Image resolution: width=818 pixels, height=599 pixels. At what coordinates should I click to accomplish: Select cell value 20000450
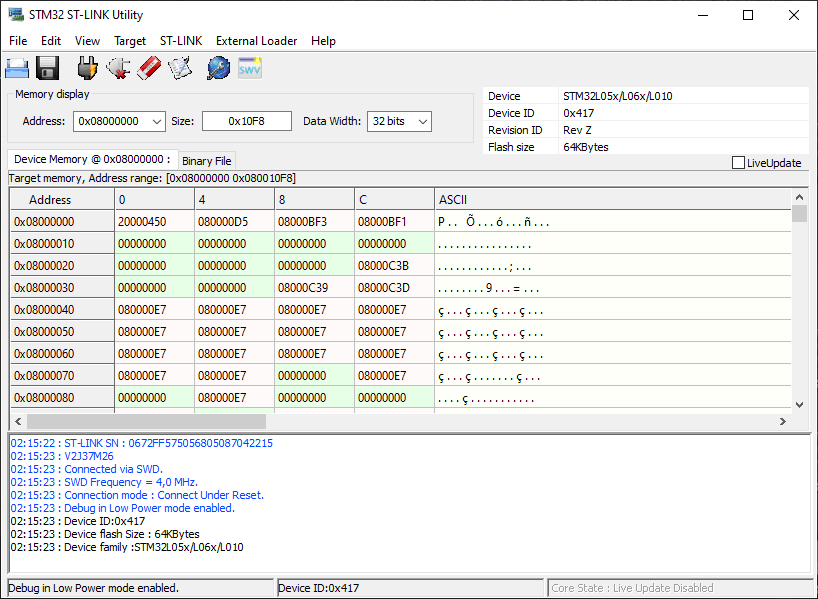pyautogui.click(x=154, y=222)
